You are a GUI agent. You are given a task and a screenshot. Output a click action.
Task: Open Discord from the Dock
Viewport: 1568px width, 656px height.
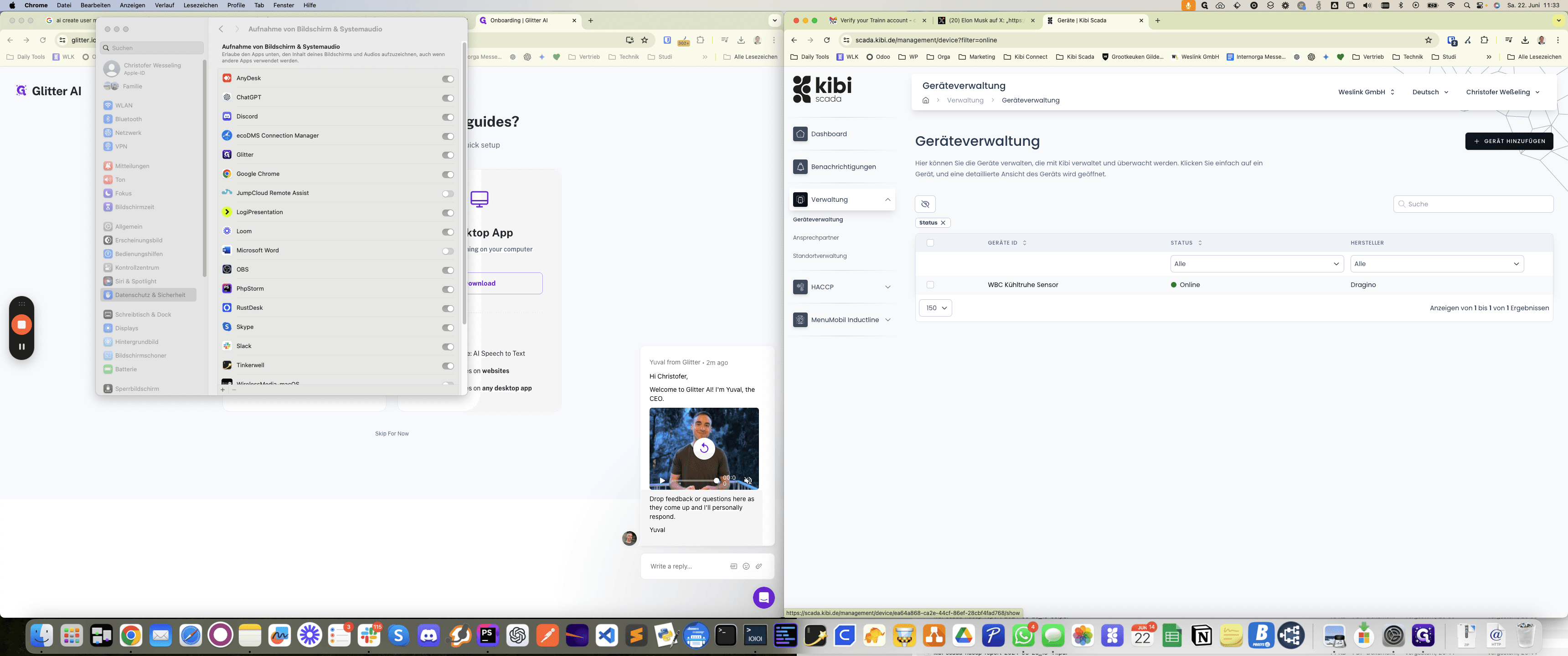click(x=428, y=636)
